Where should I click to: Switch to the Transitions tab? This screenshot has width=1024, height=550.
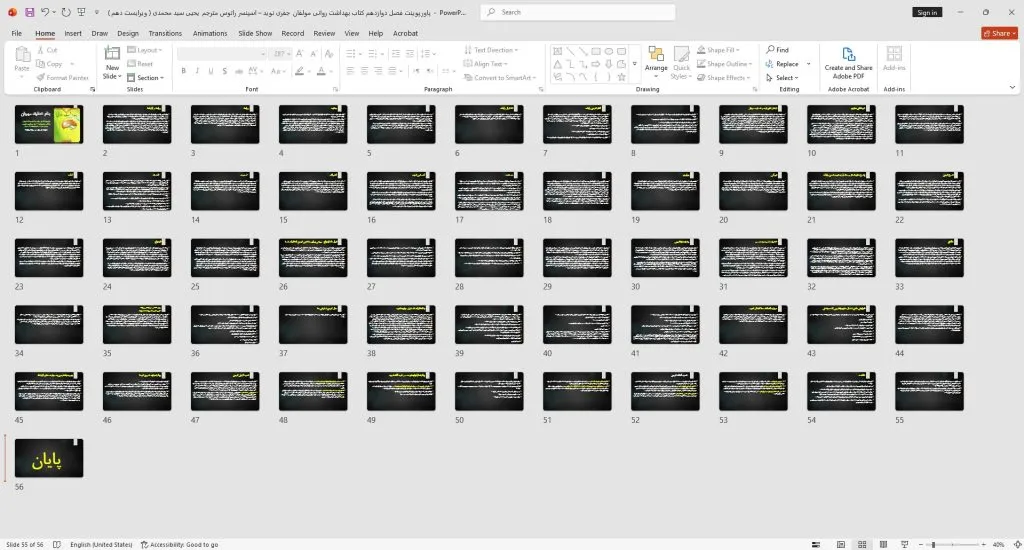(x=165, y=33)
